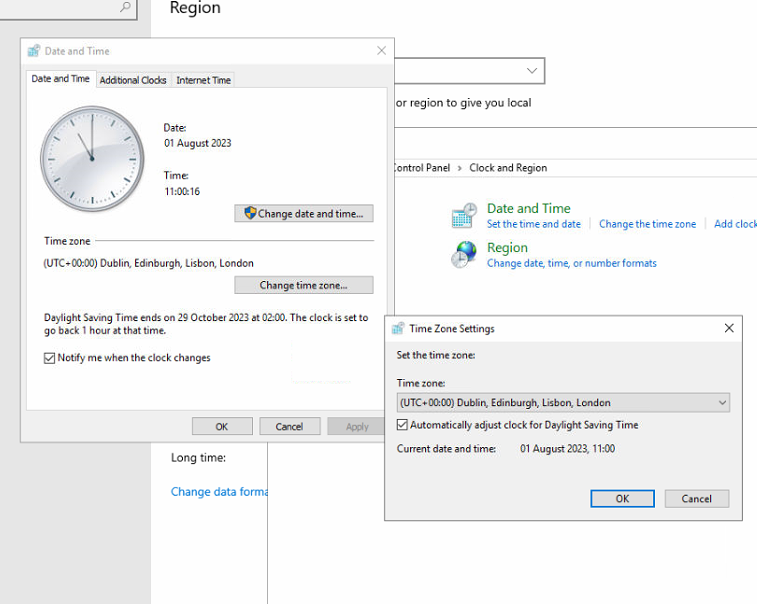Screen dimensions: 757x604
Task: Uncheck Automatically adjust clock for Daylight Saving Time
Action: tap(403, 425)
